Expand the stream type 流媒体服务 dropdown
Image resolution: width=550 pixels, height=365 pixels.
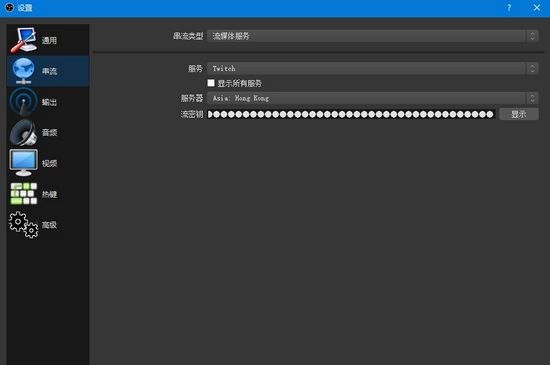pos(373,36)
